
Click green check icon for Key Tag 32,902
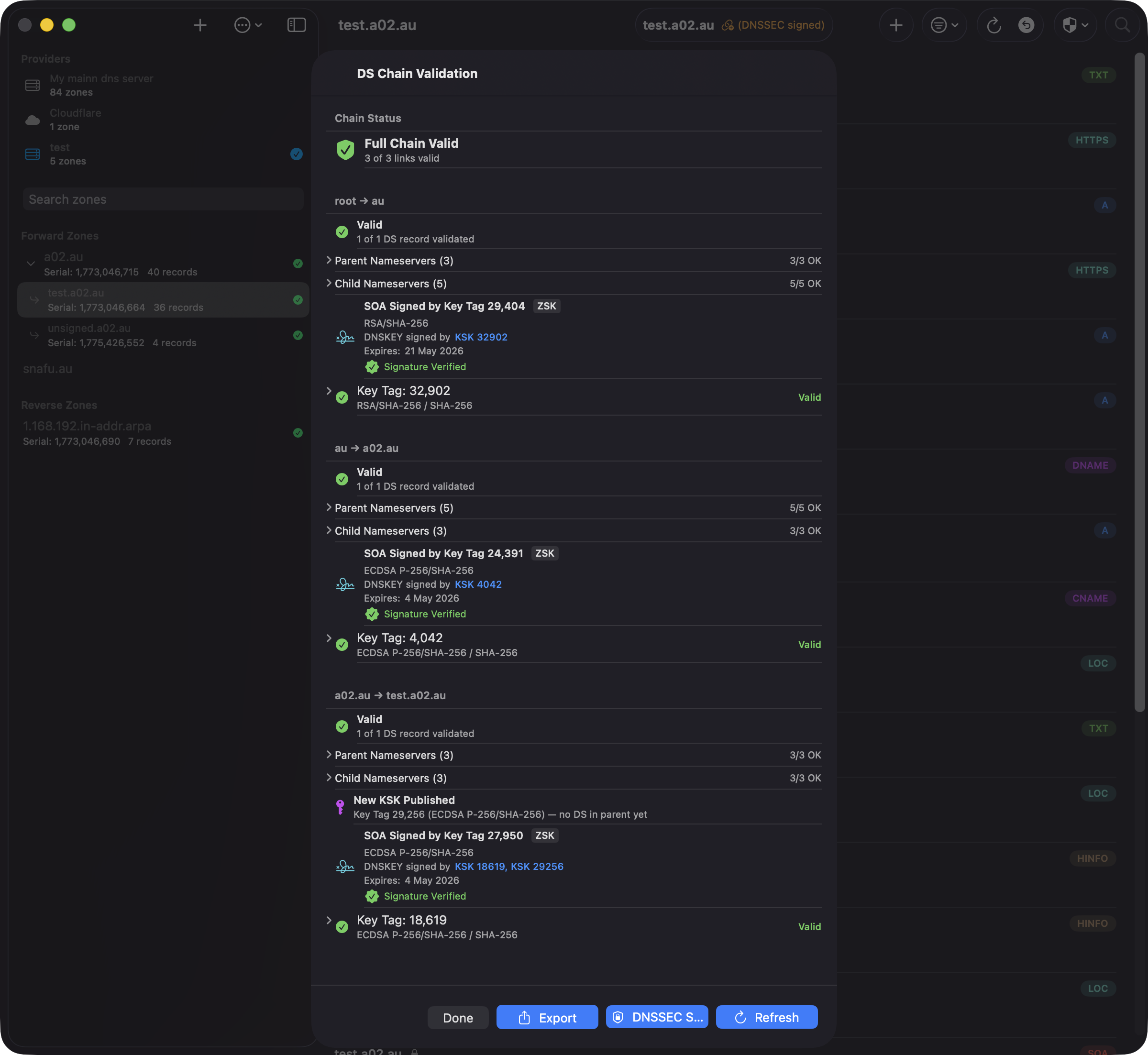pos(342,397)
